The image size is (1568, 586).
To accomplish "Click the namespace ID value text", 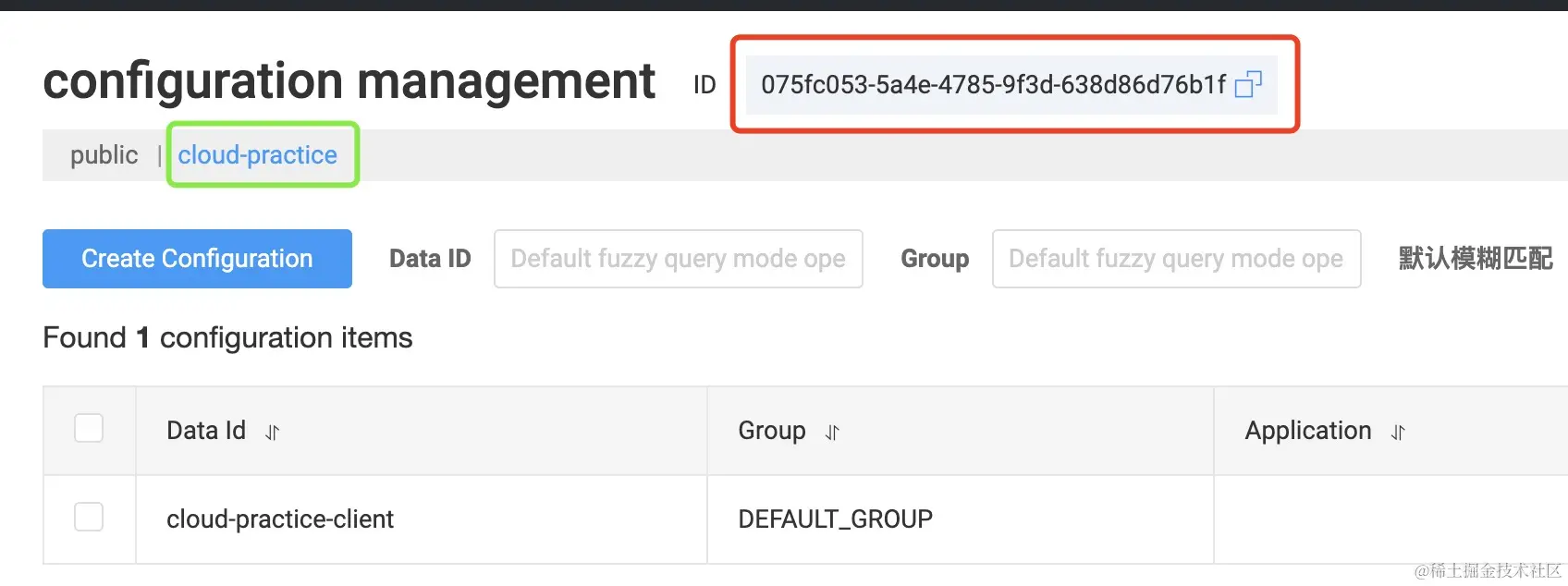I will click(994, 85).
